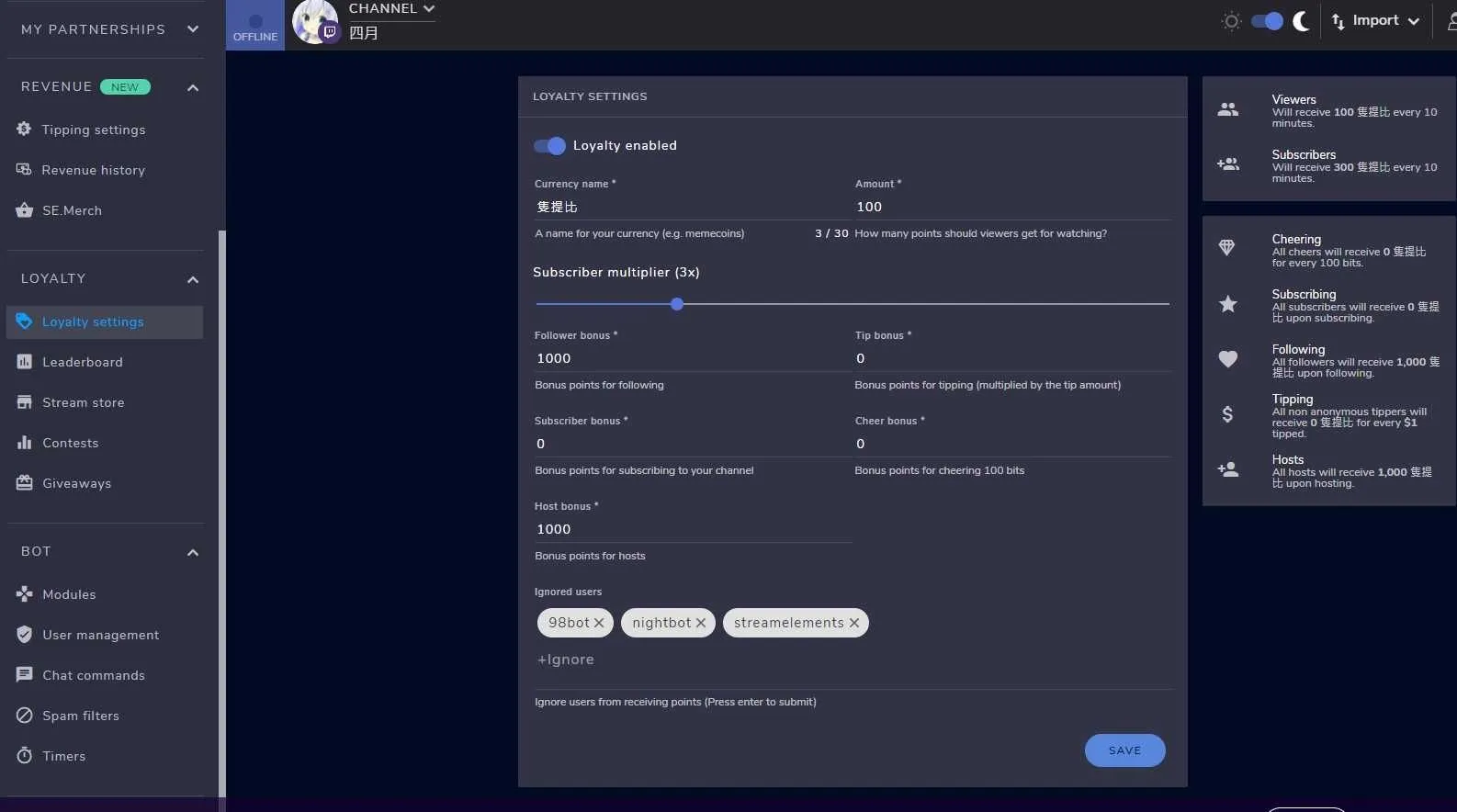Click the Tipping settings gear icon
The height and width of the screenshot is (812, 1457).
(x=24, y=130)
